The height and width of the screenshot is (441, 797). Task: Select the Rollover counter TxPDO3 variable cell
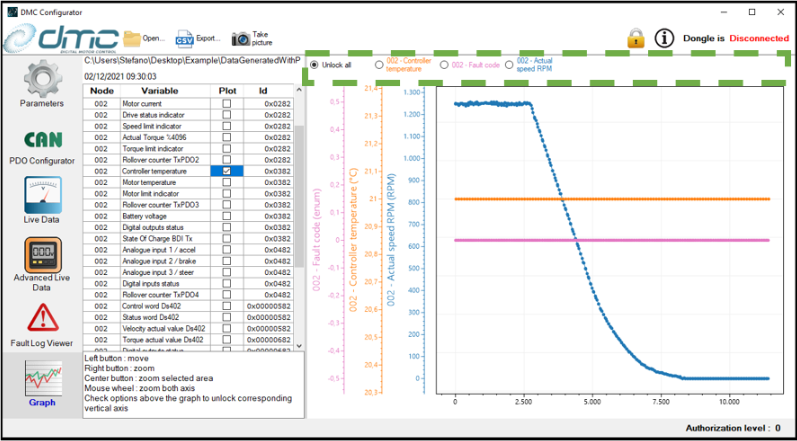[165, 205]
